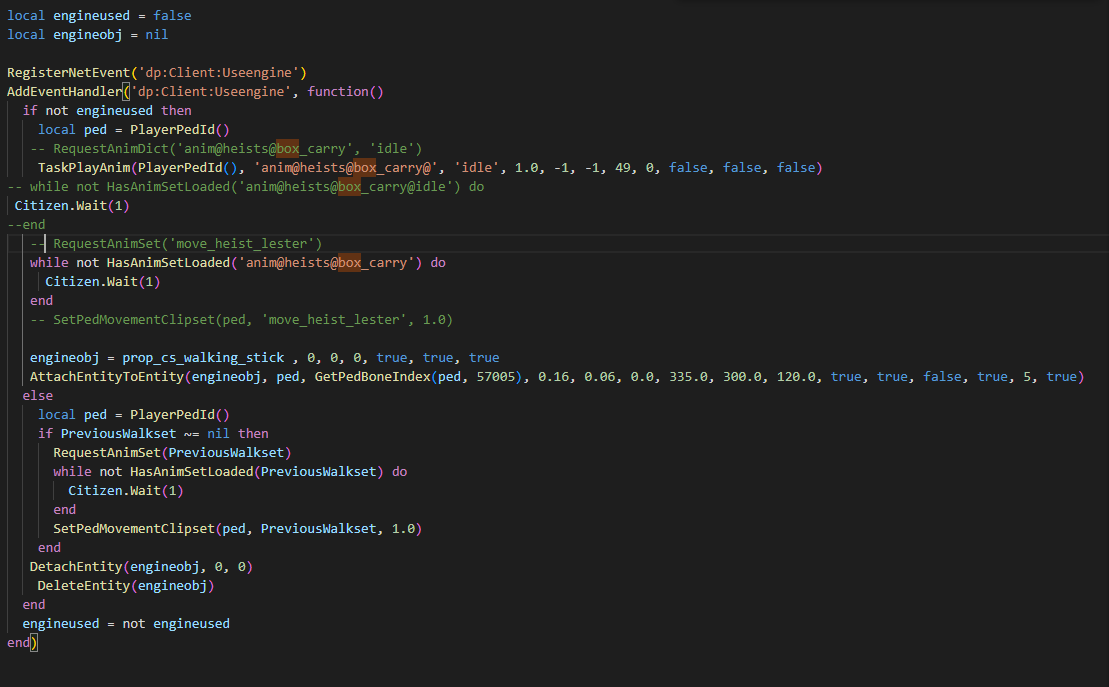Click the RegisterNetEvent function name
The image size is (1109, 687).
click(68, 72)
